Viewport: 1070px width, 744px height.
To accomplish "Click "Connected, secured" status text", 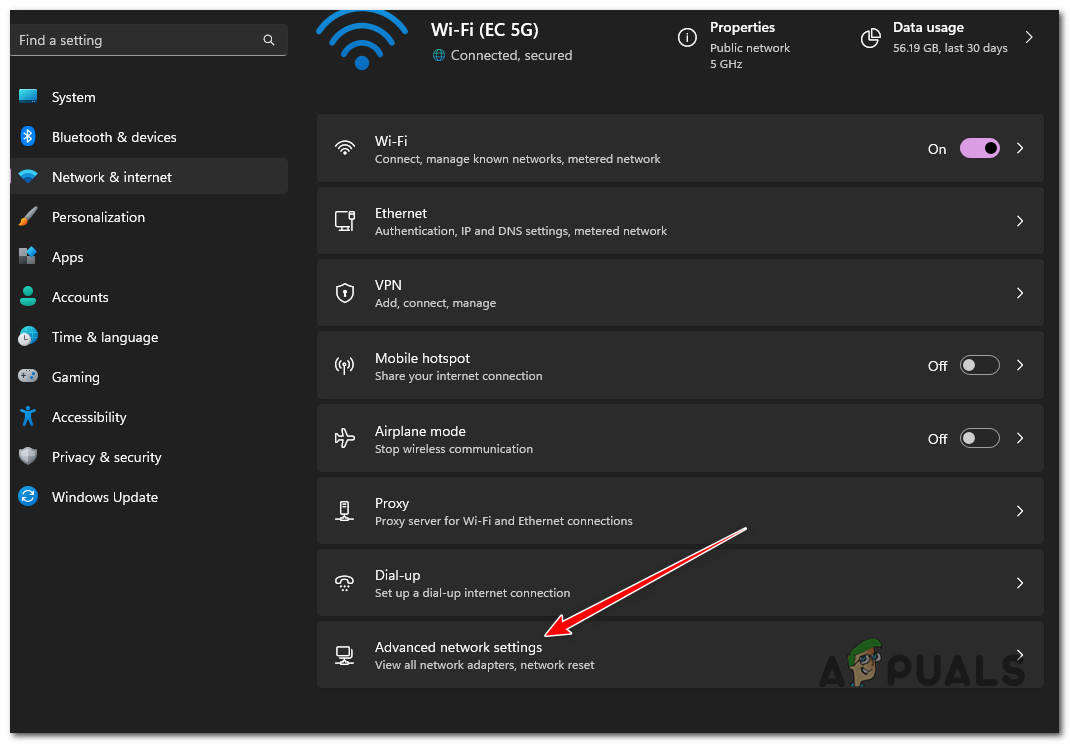I will point(511,55).
